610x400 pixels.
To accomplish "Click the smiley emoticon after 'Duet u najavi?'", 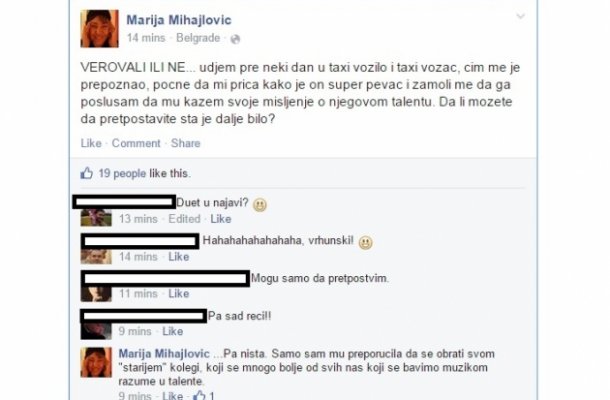I will (260, 205).
